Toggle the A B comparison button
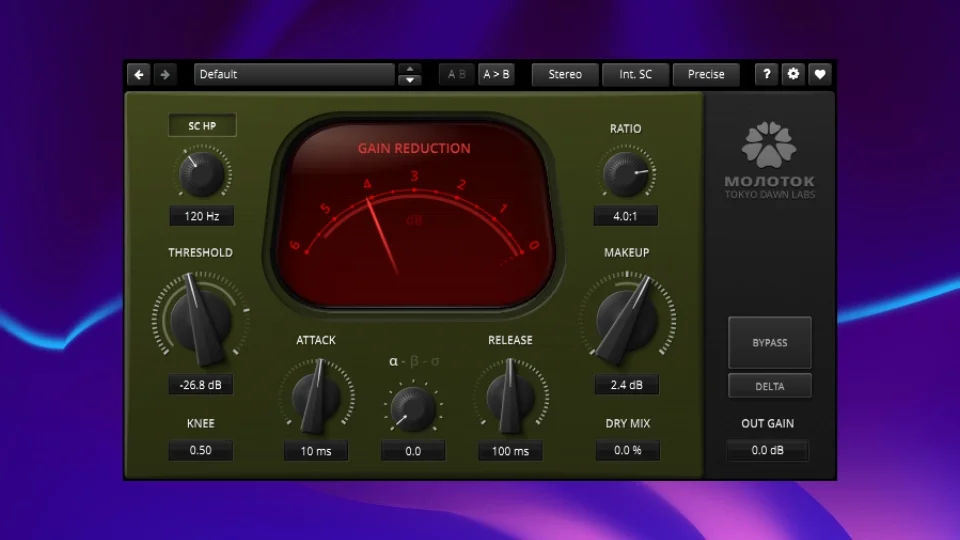 (457, 75)
